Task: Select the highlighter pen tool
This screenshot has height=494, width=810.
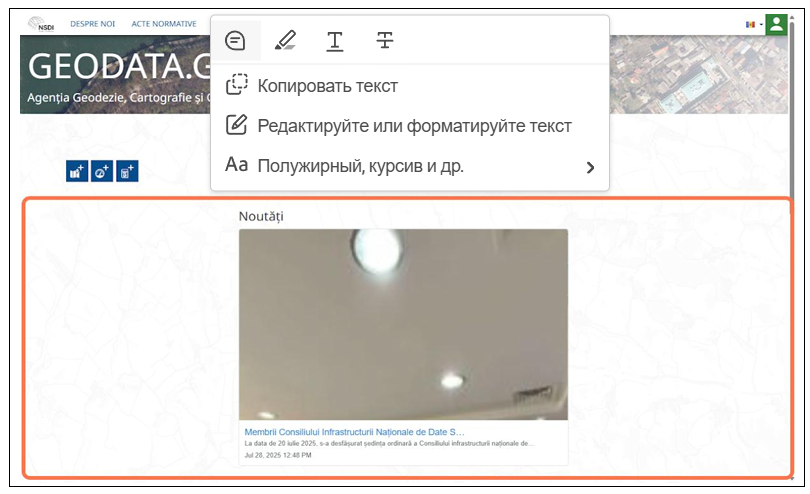Action: coord(285,41)
